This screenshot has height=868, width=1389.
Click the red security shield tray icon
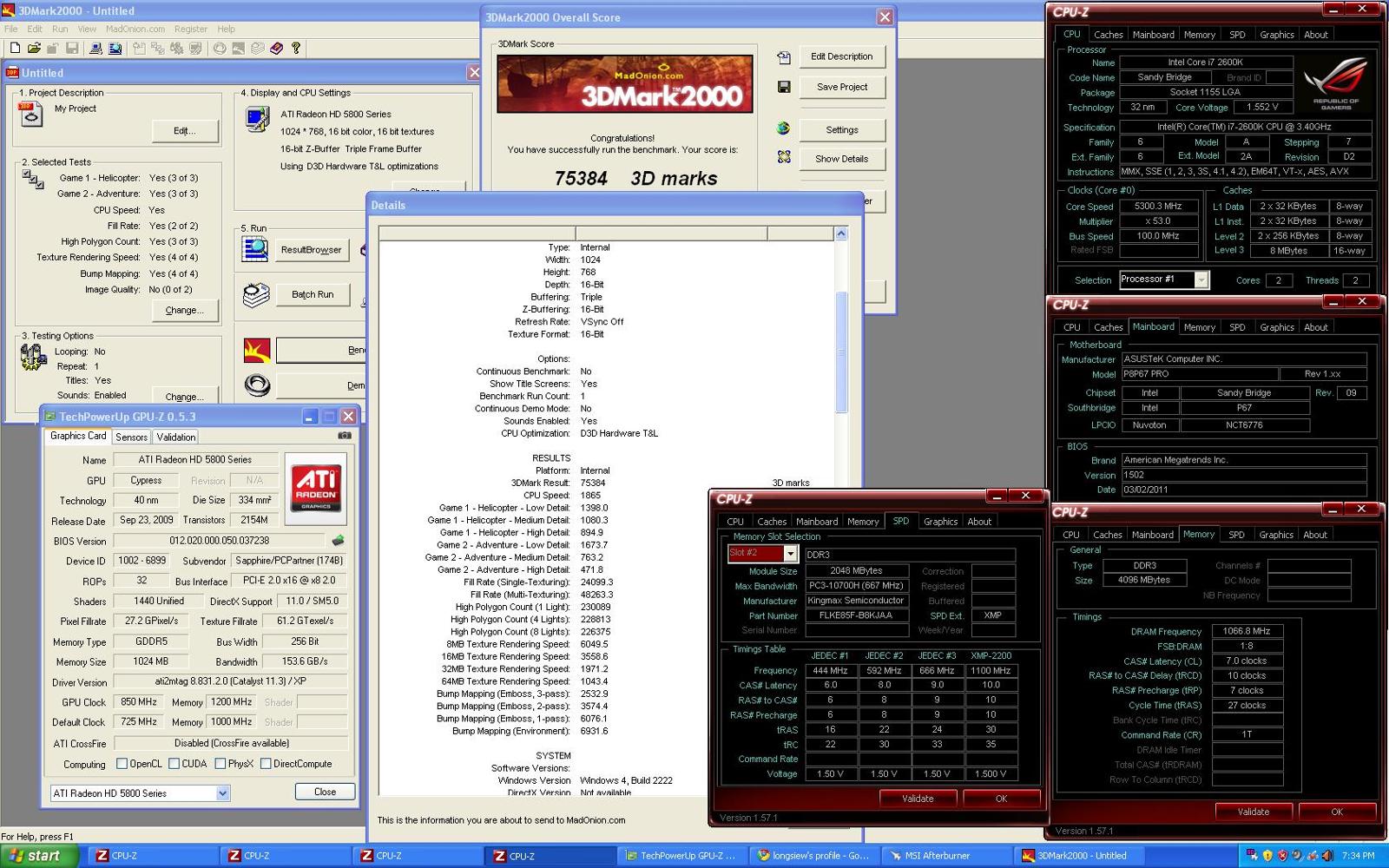point(1282,855)
